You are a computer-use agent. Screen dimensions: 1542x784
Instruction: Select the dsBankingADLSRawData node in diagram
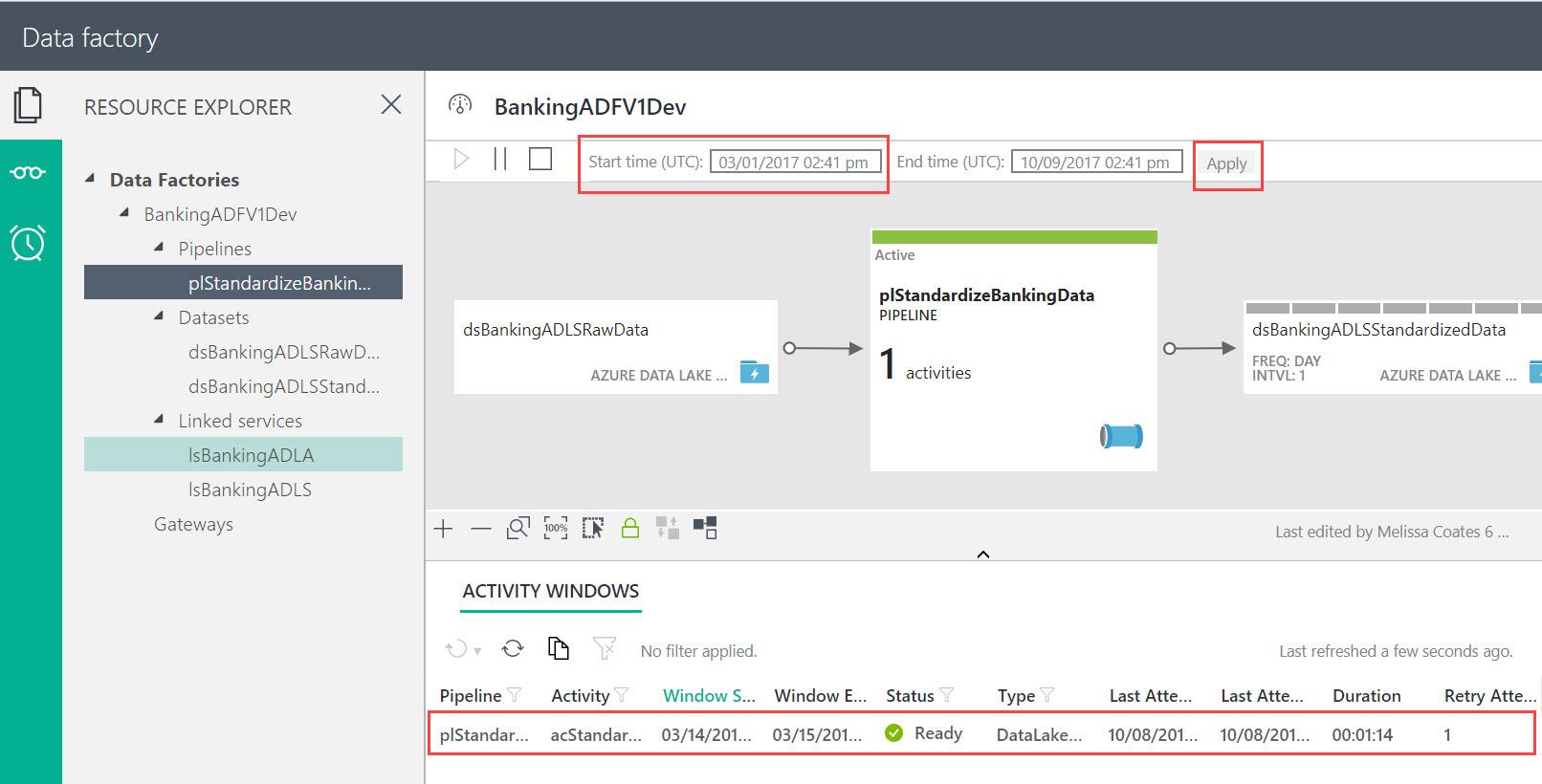[x=616, y=347]
